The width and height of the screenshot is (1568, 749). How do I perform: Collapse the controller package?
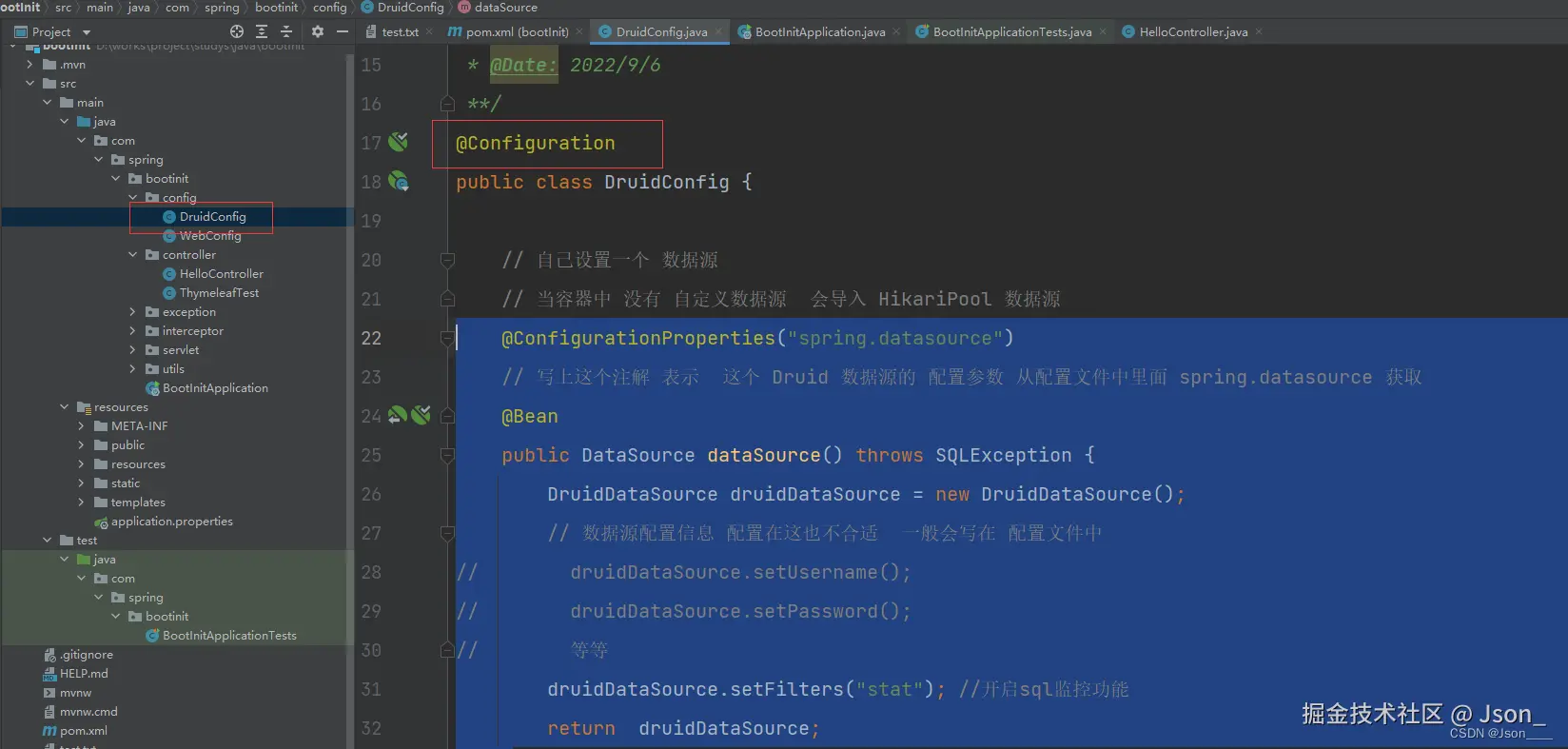[x=133, y=255]
